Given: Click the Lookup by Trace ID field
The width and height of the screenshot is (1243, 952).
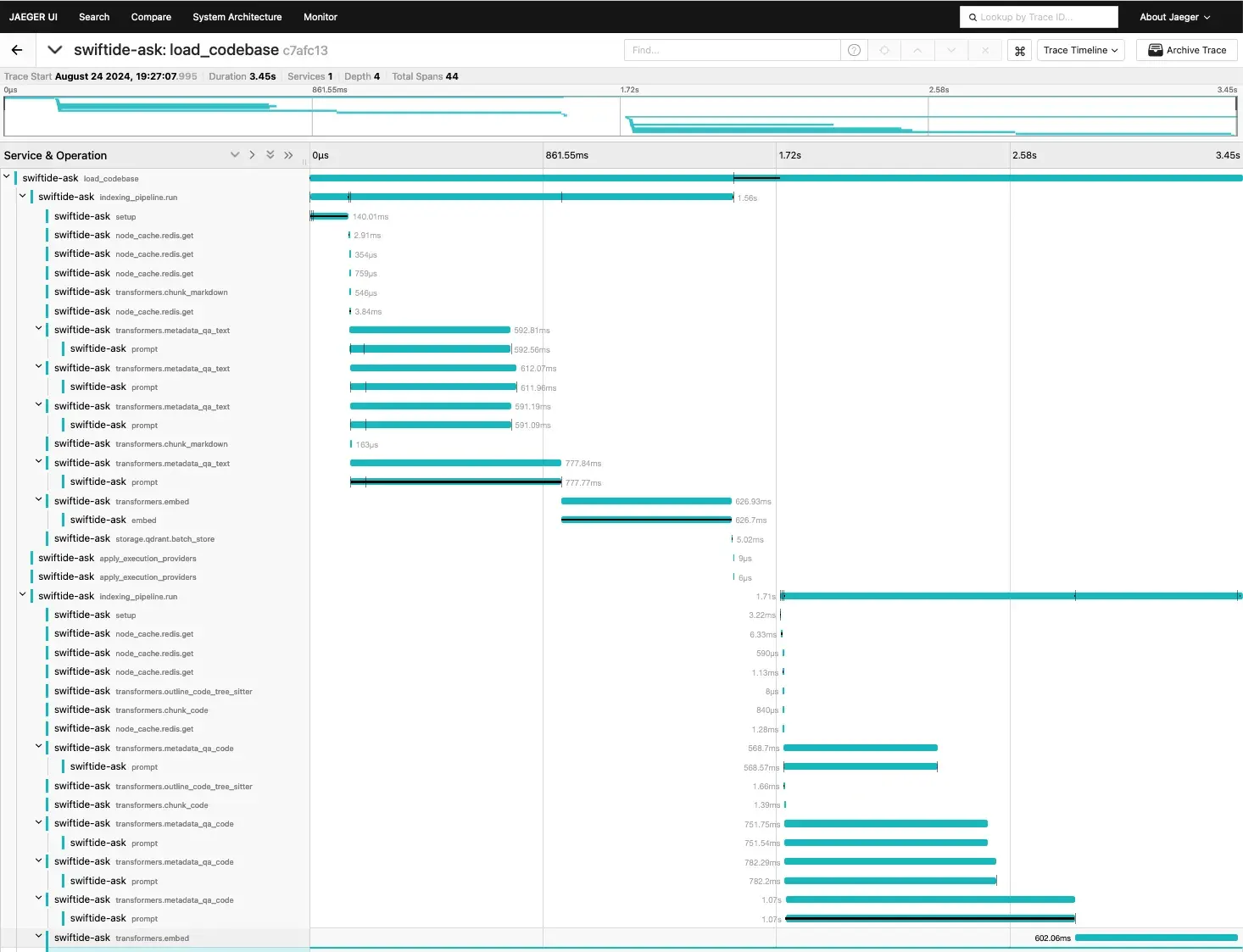Looking at the screenshot, I should click(1039, 17).
